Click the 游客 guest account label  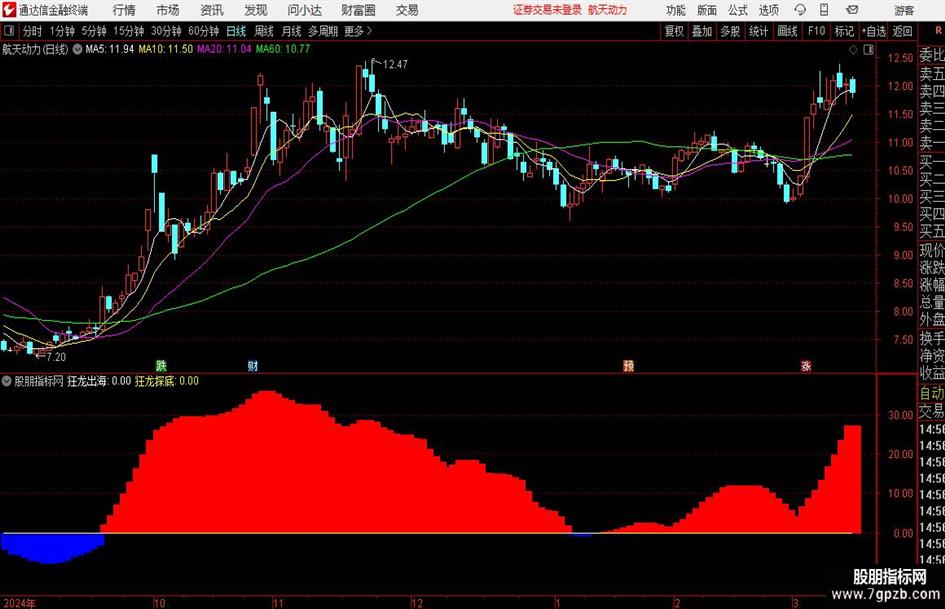click(x=904, y=10)
